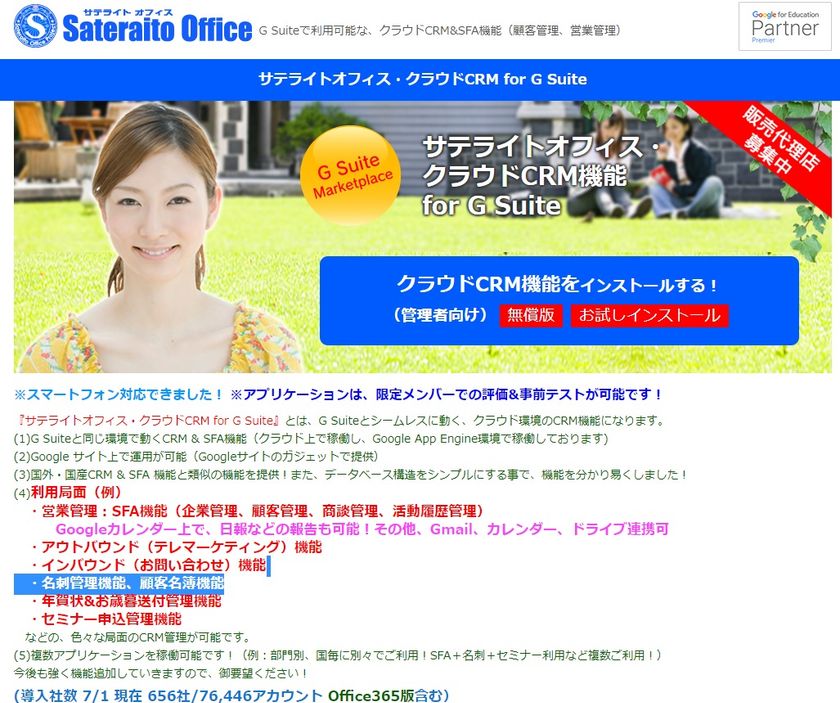This screenshot has height=703, width=840.
Task: Click the line (1)G Suiteと同じ環境で動くCRM & SFA機能
Action: (311, 439)
